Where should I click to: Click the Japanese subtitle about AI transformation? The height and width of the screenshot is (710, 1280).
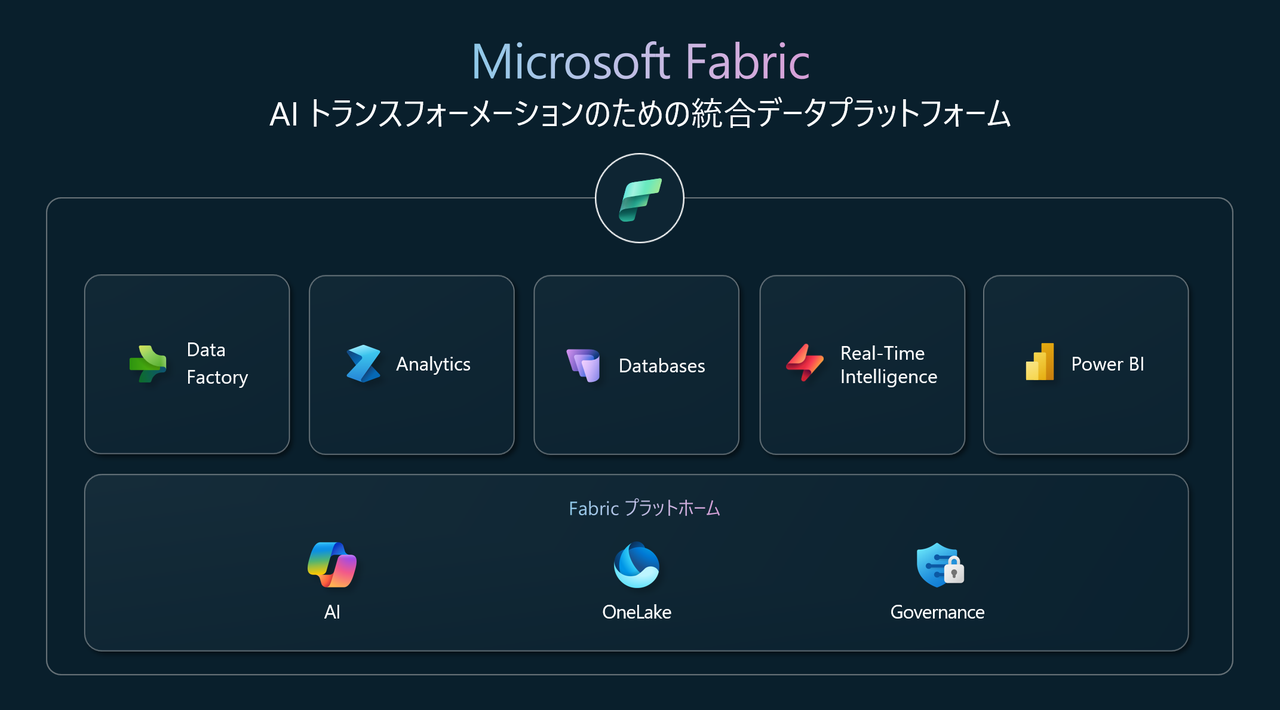[640, 114]
